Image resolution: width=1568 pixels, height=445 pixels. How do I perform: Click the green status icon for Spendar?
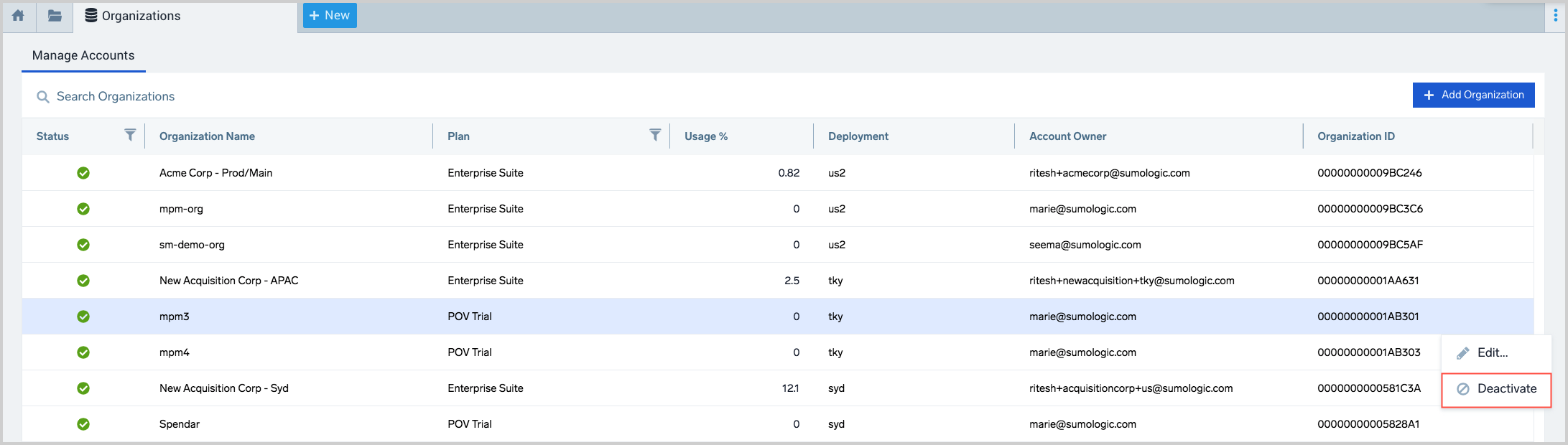click(x=83, y=424)
